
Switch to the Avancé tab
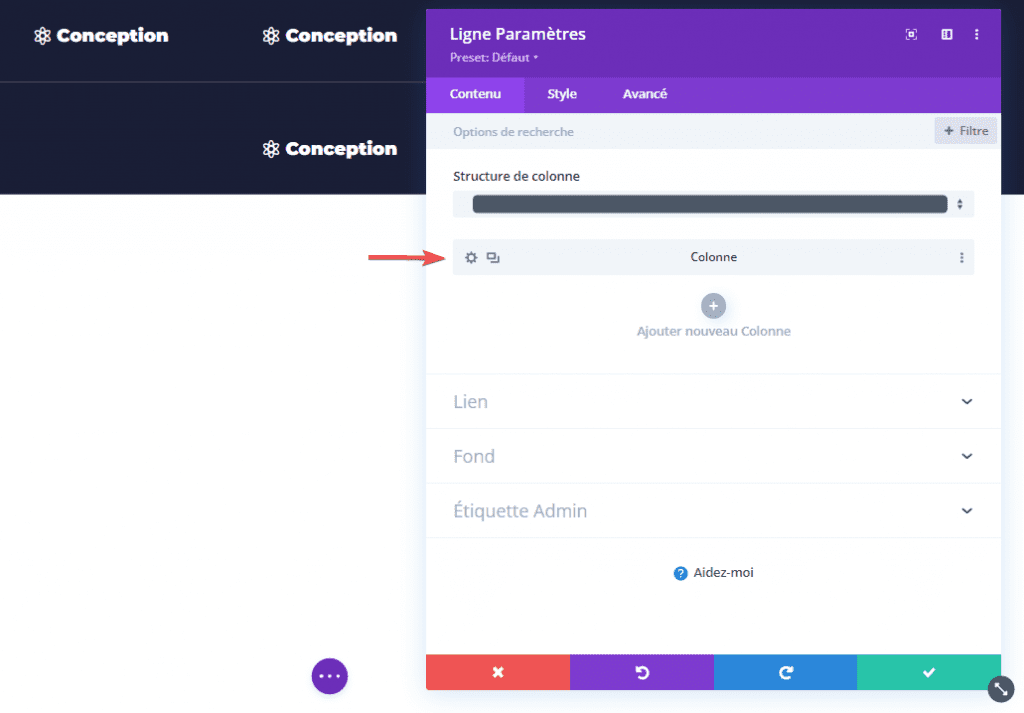coord(645,94)
